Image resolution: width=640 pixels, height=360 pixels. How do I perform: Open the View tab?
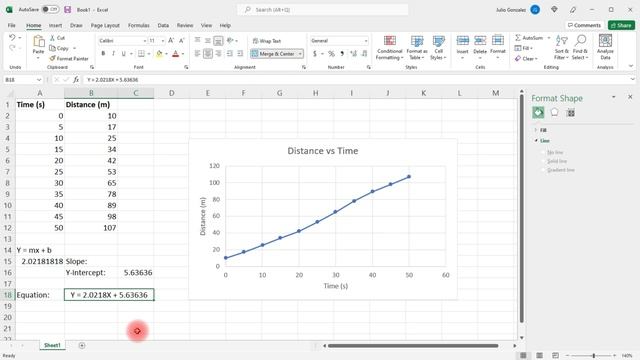206,25
